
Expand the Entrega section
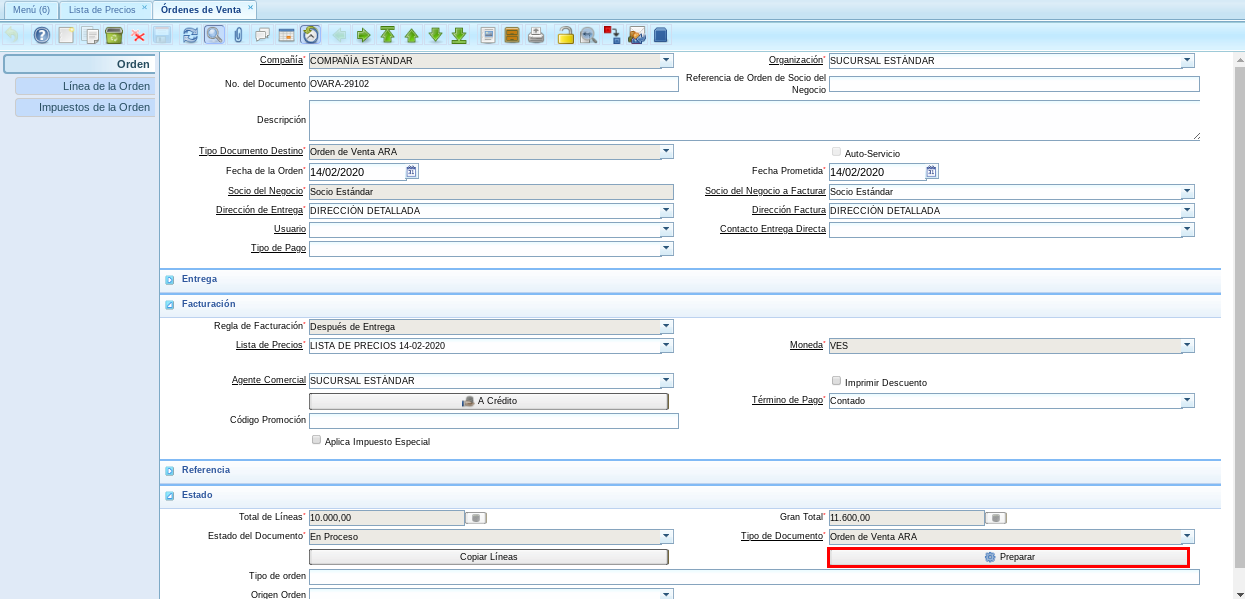[170, 280]
